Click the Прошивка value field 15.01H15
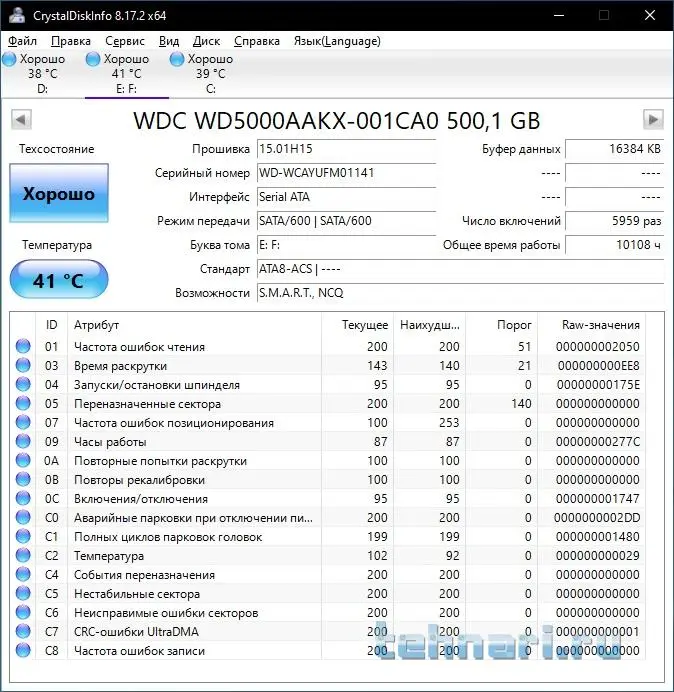 345,149
